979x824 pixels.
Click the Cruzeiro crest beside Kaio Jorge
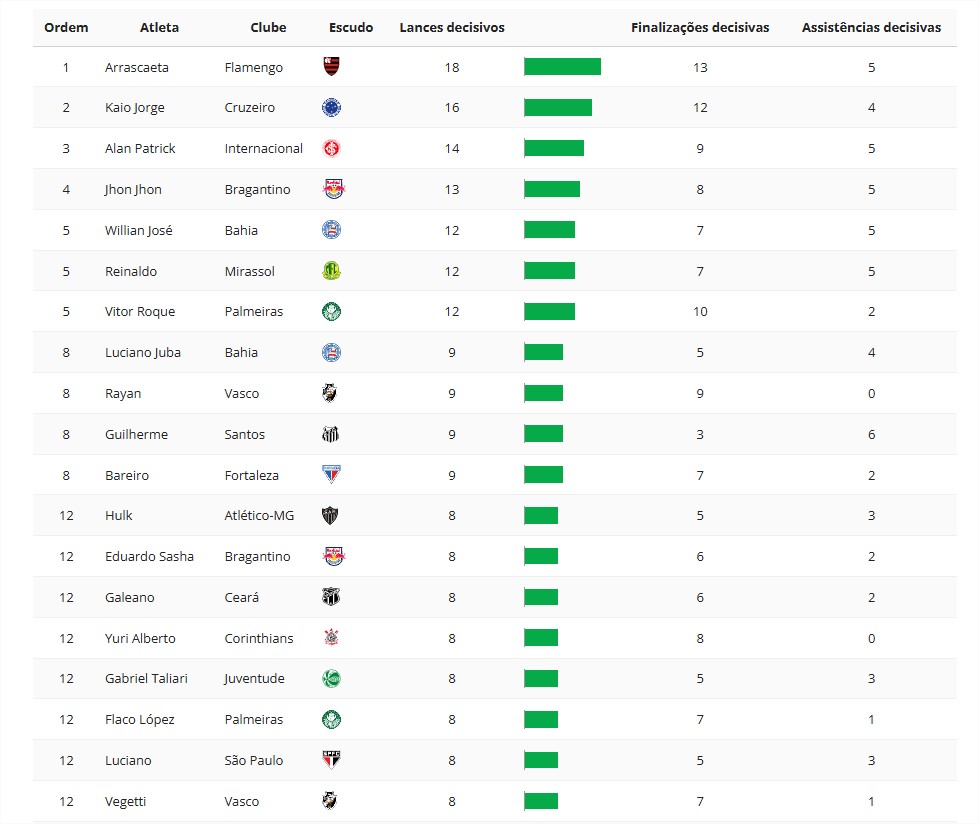coord(332,108)
